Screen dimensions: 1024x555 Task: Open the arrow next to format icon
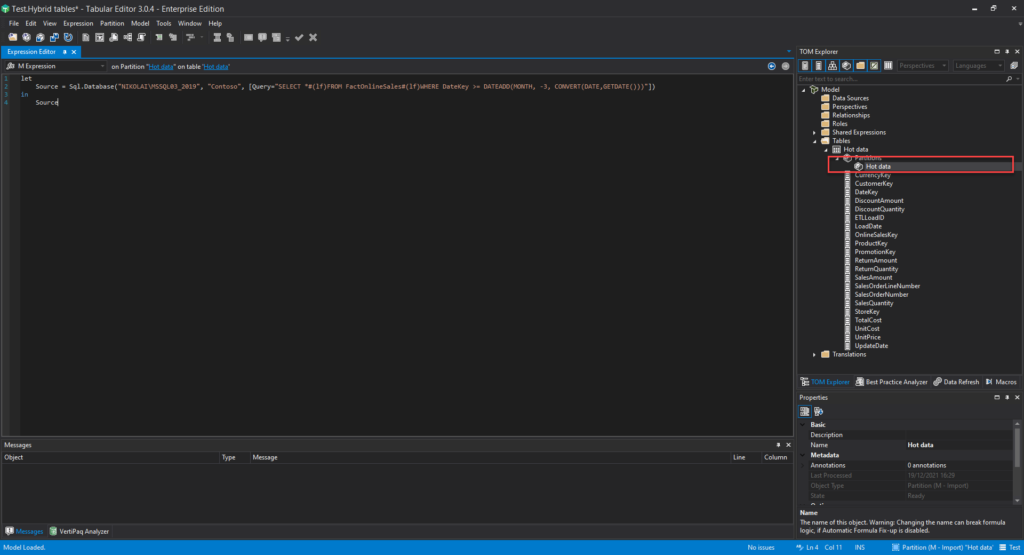(x=201, y=38)
